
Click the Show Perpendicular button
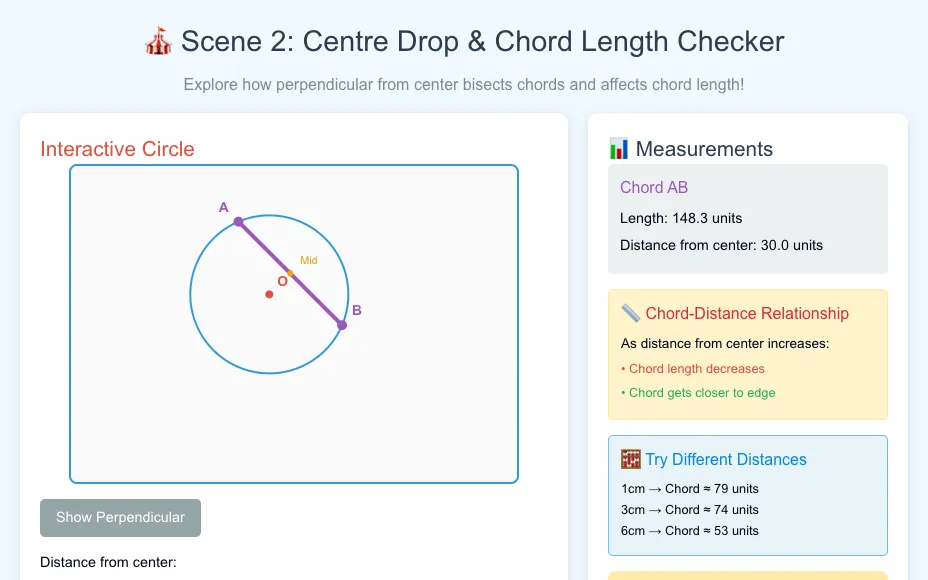(120, 518)
